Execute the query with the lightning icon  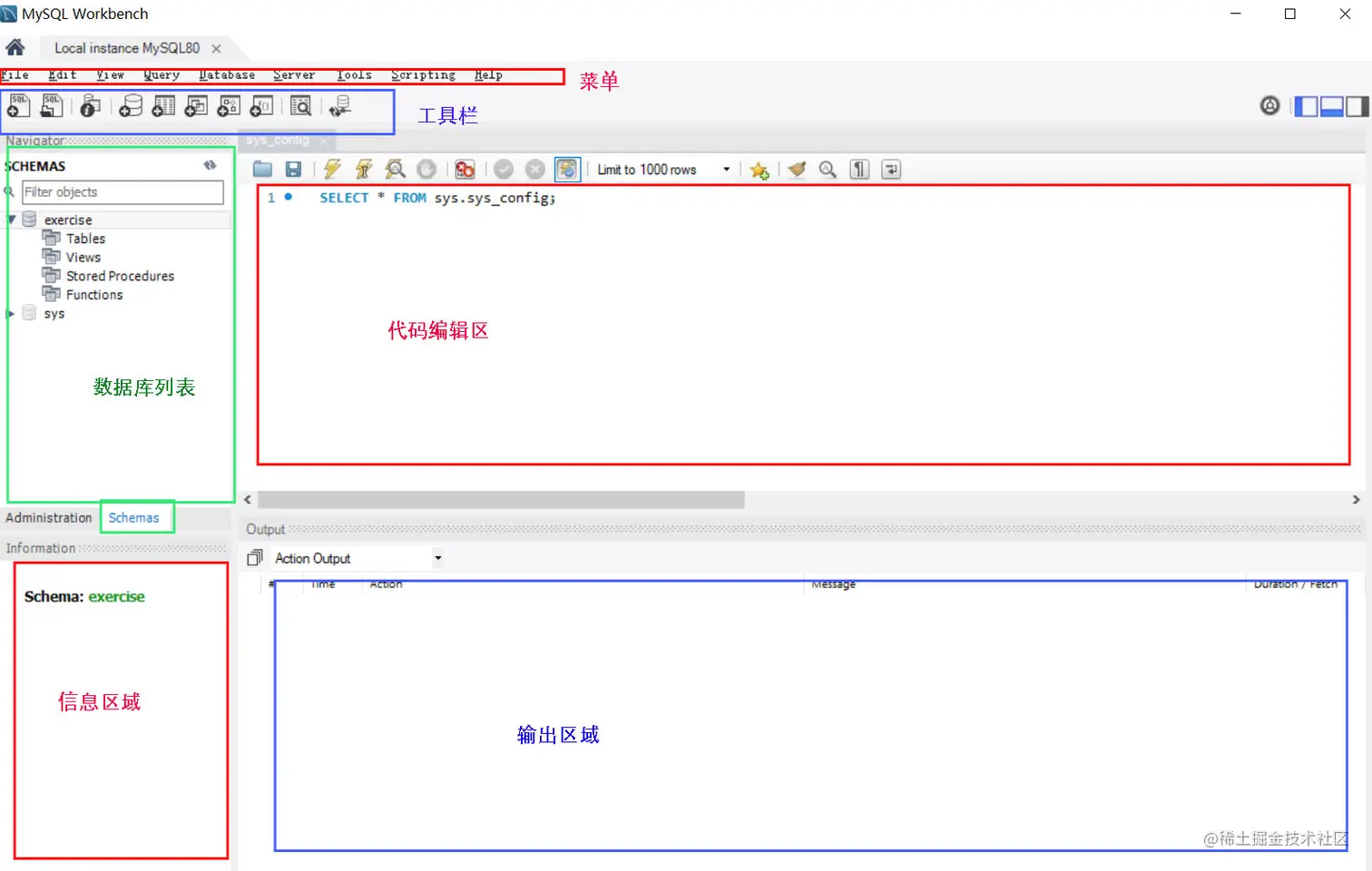pos(332,169)
